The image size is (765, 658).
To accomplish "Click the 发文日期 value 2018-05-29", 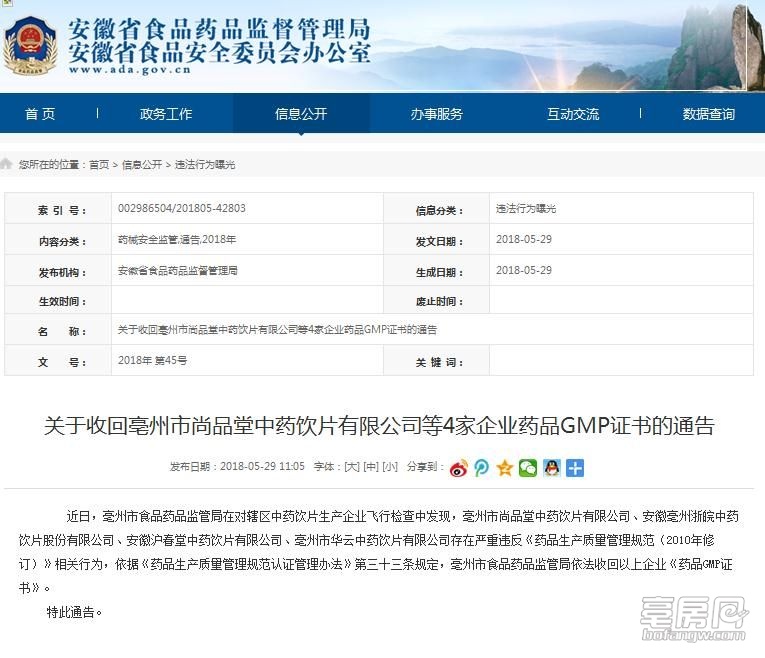I will 524,239.
